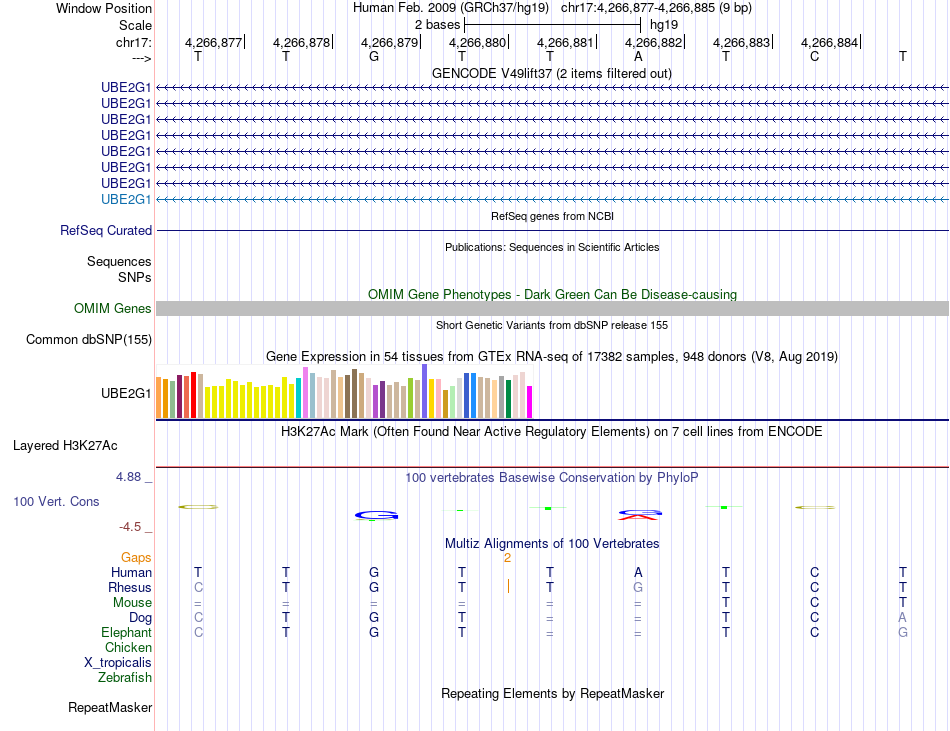
Task: Click the chr17: ruler label
Action: pos(133,42)
